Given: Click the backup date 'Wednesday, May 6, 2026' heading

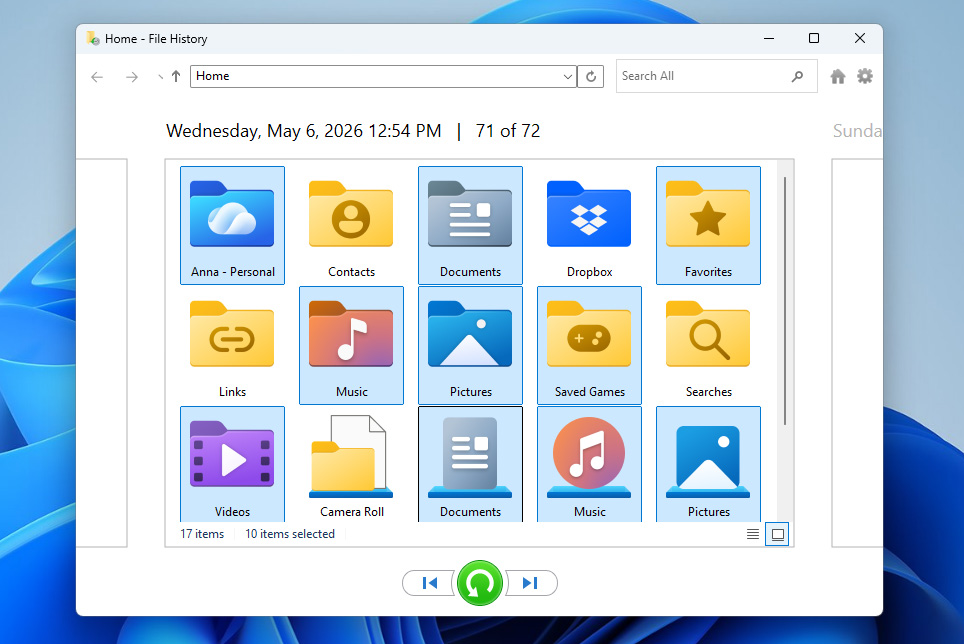Looking at the screenshot, I should click(304, 131).
